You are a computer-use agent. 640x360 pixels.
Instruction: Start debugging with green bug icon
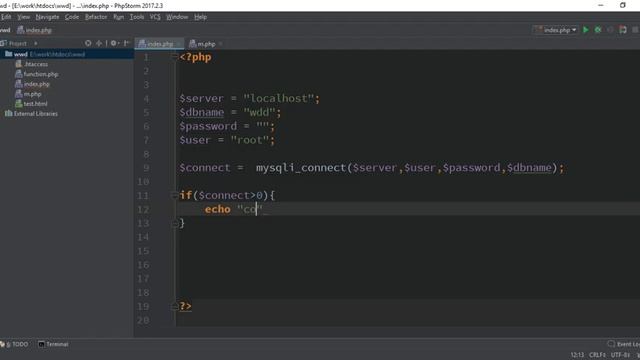pos(598,30)
